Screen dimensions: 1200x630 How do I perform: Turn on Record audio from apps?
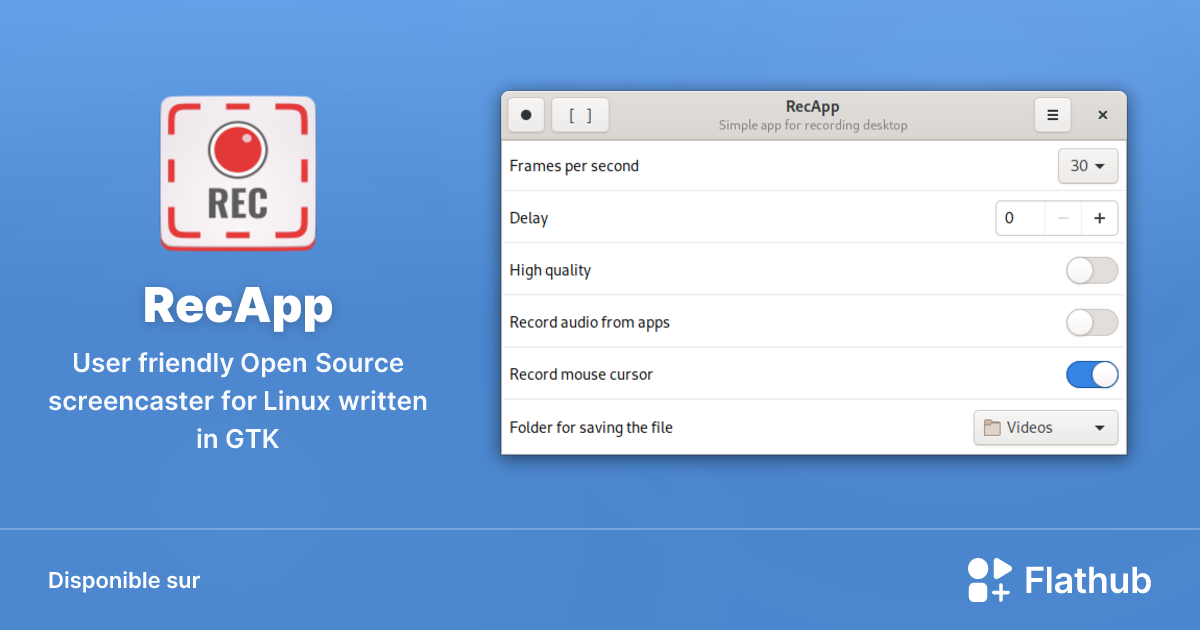(1091, 322)
